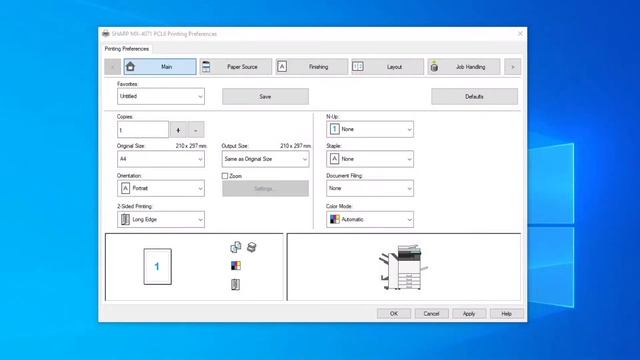Click the page preview thumbnail
The width and height of the screenshot is (640, 360).
(x=158, y=267)
